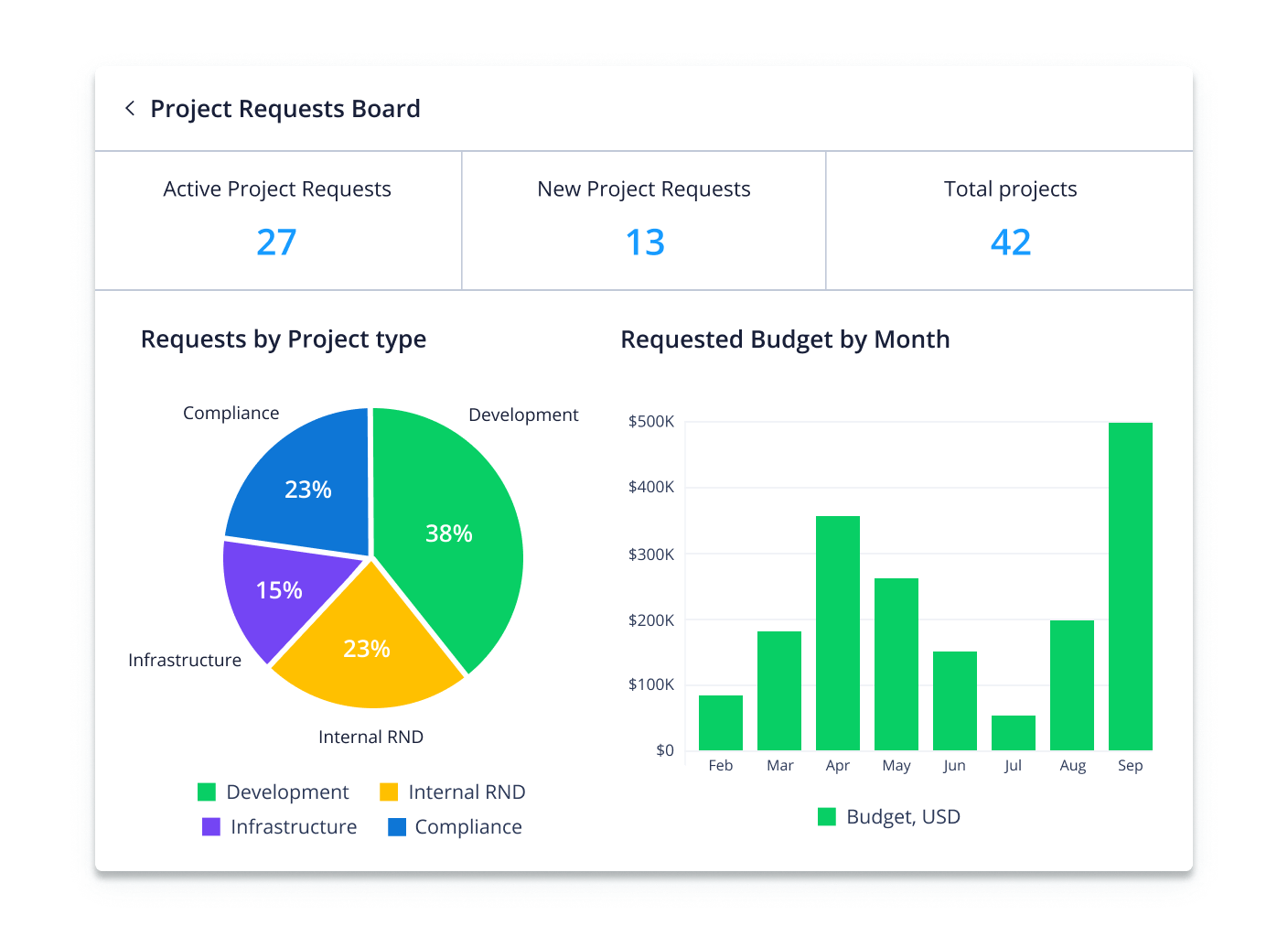Click the Internal RND pie slice
This screenshot has height=937, width=1288.
[x=367, y=649]
